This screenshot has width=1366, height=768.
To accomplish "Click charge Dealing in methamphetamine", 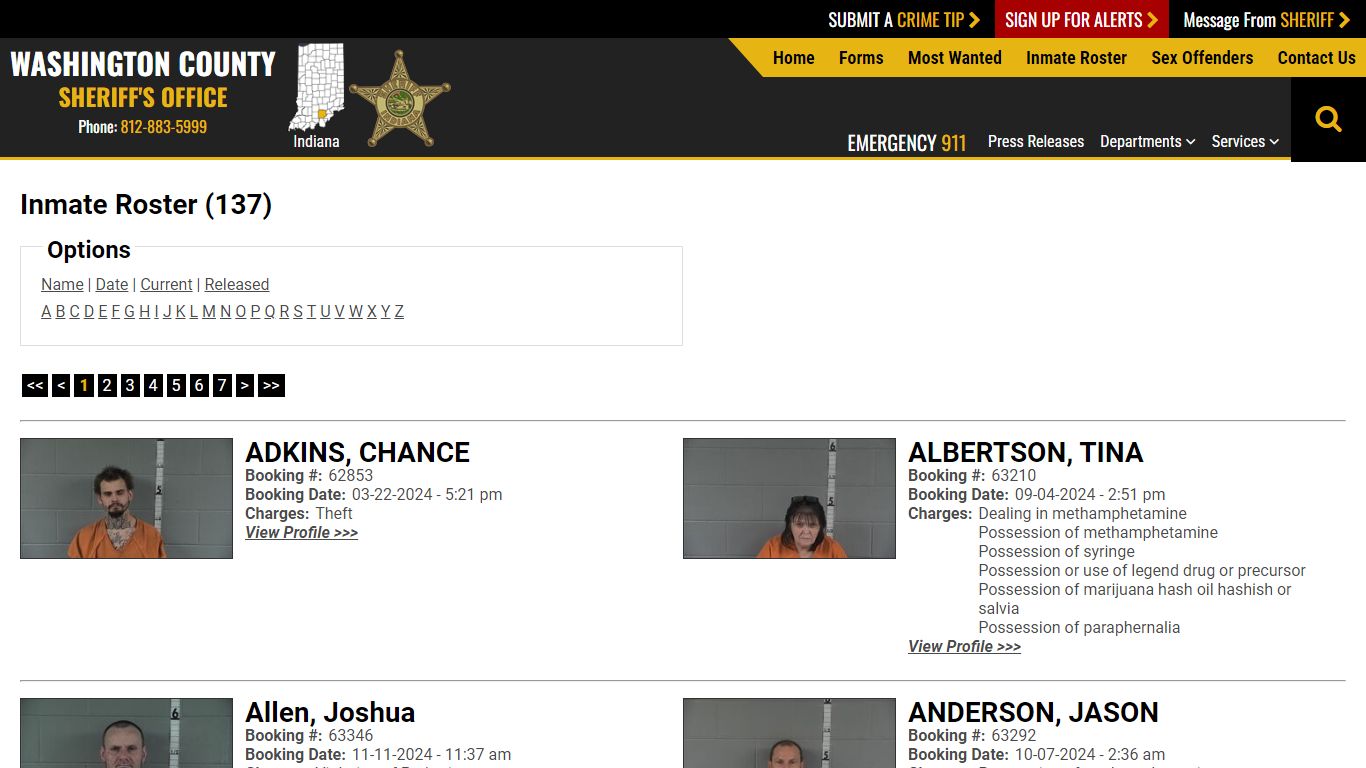I will point(1082,514).
